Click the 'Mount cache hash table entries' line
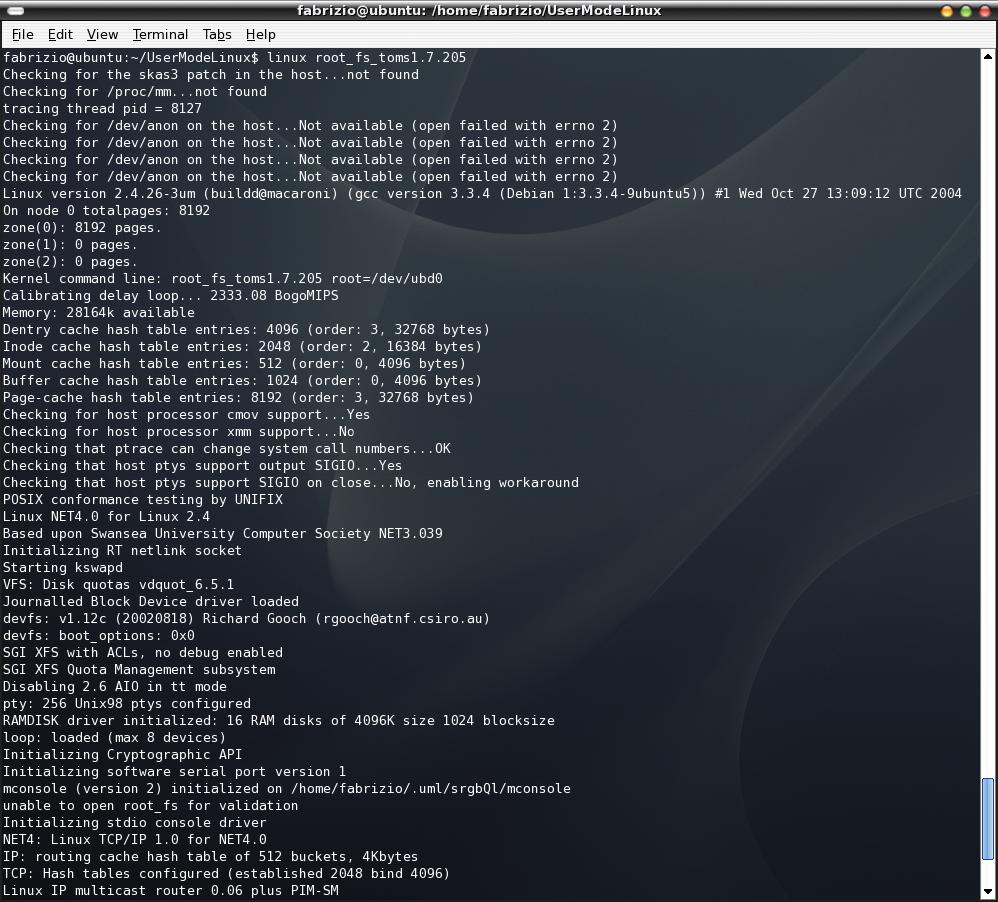Image resolution: width=998 pixels, height=902 pixels. [234, 363]
